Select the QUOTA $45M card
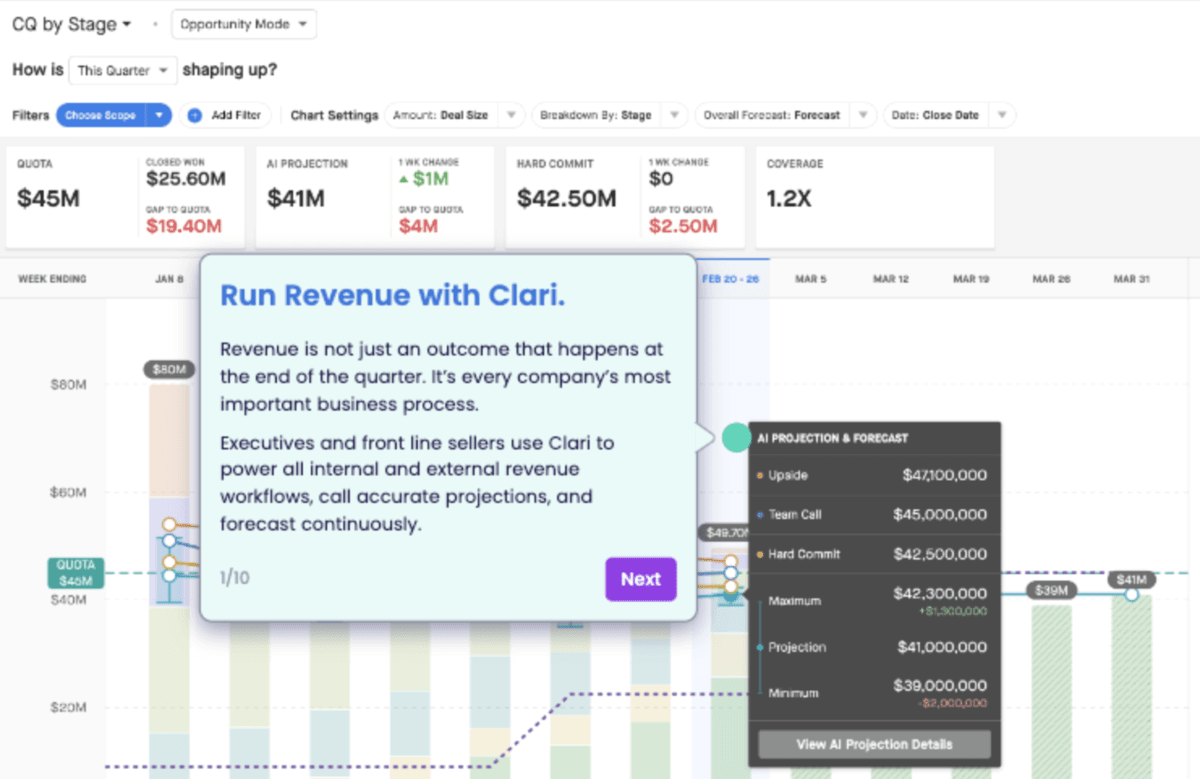The width and height of the screenshot is (1200, 779). coord(125,198)
